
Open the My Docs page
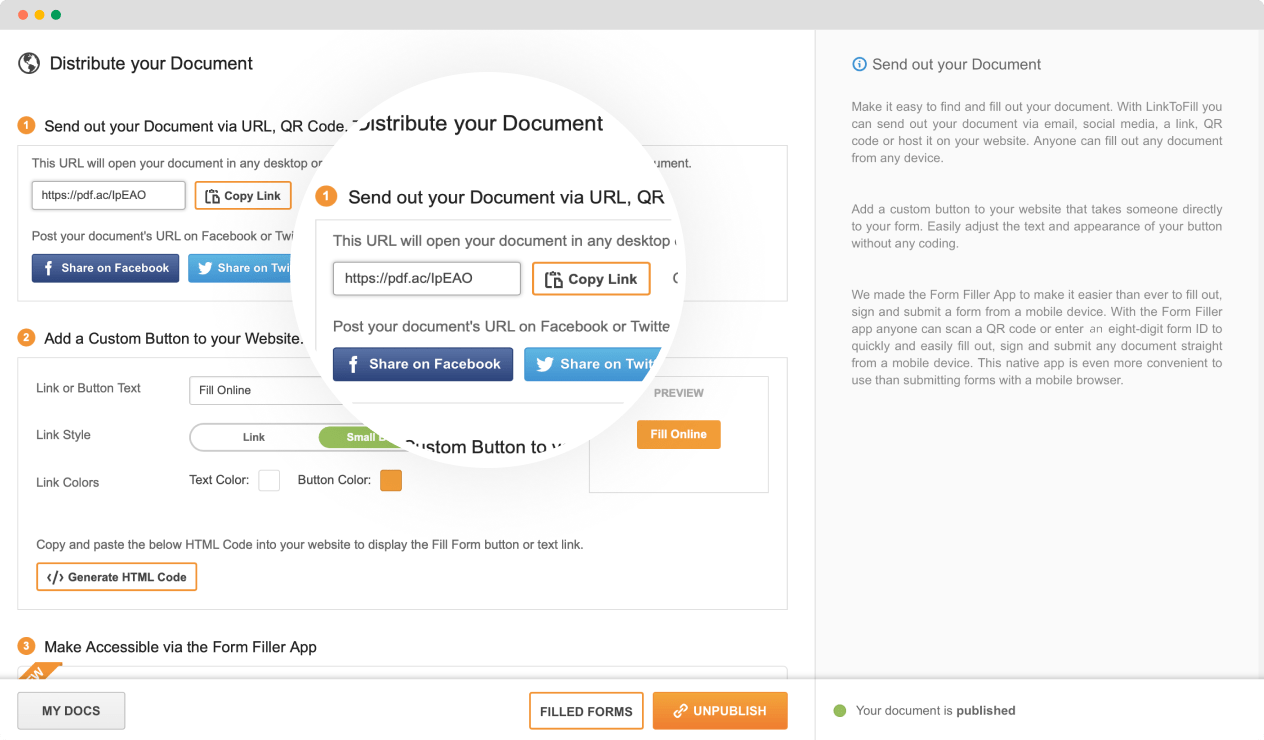click(70, 710)
